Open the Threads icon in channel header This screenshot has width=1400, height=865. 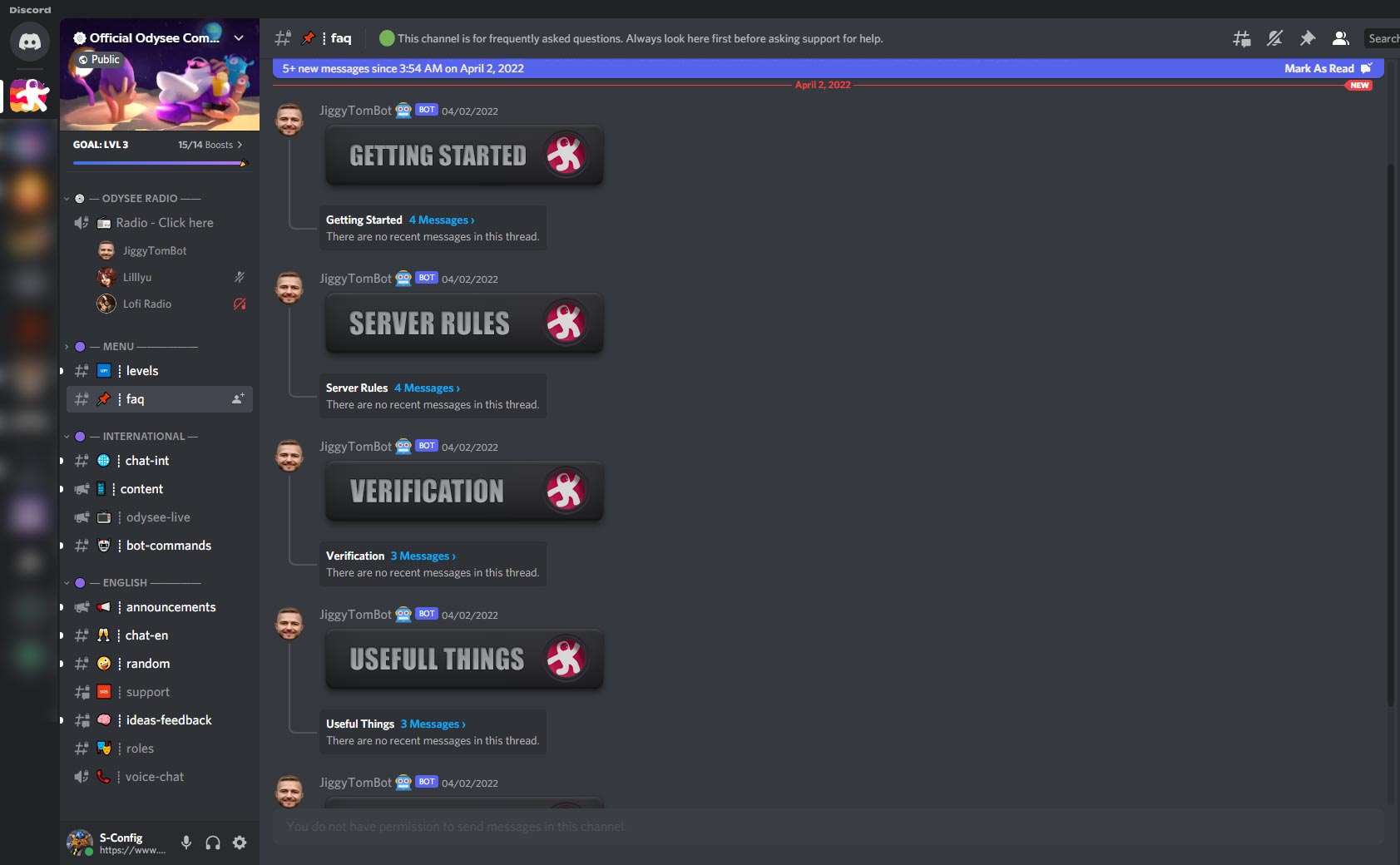[1241, 38]
